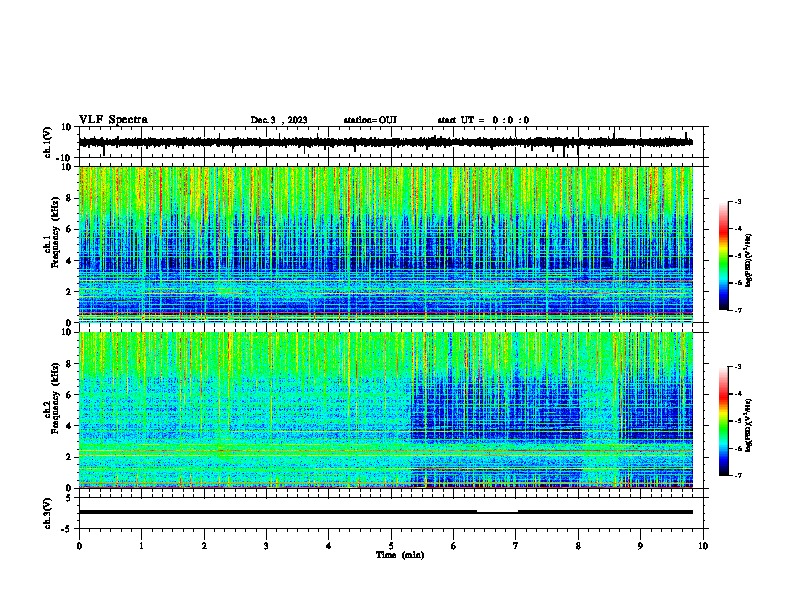Click the ch.1 voltage waveform trace
Image resolution: width=792 pixels, height=612 pixels.
pos(386,142)
